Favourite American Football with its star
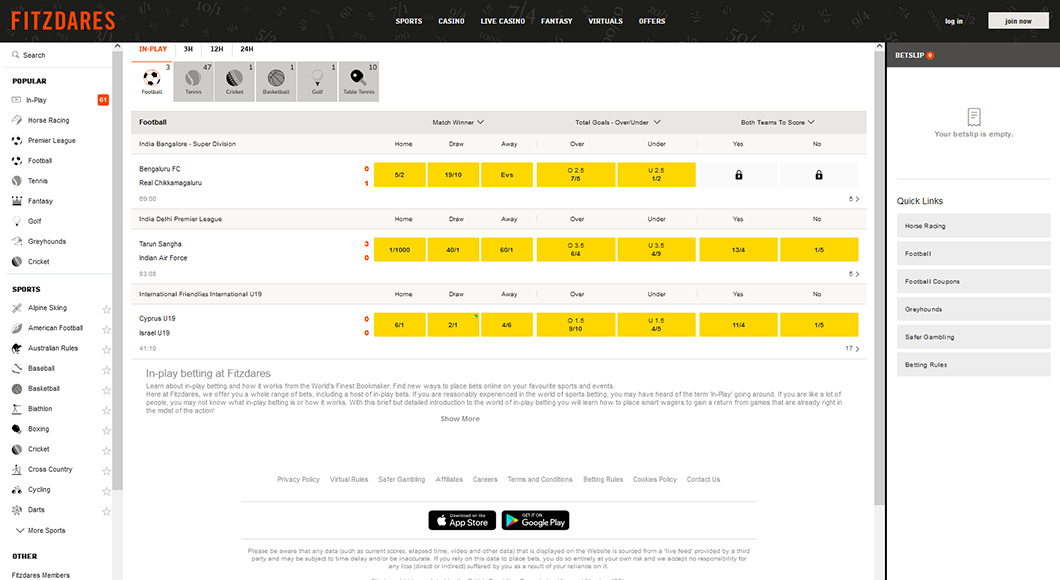Image resolution: width=1060 pixels, height=580 pixels. [x=106, y=329]
